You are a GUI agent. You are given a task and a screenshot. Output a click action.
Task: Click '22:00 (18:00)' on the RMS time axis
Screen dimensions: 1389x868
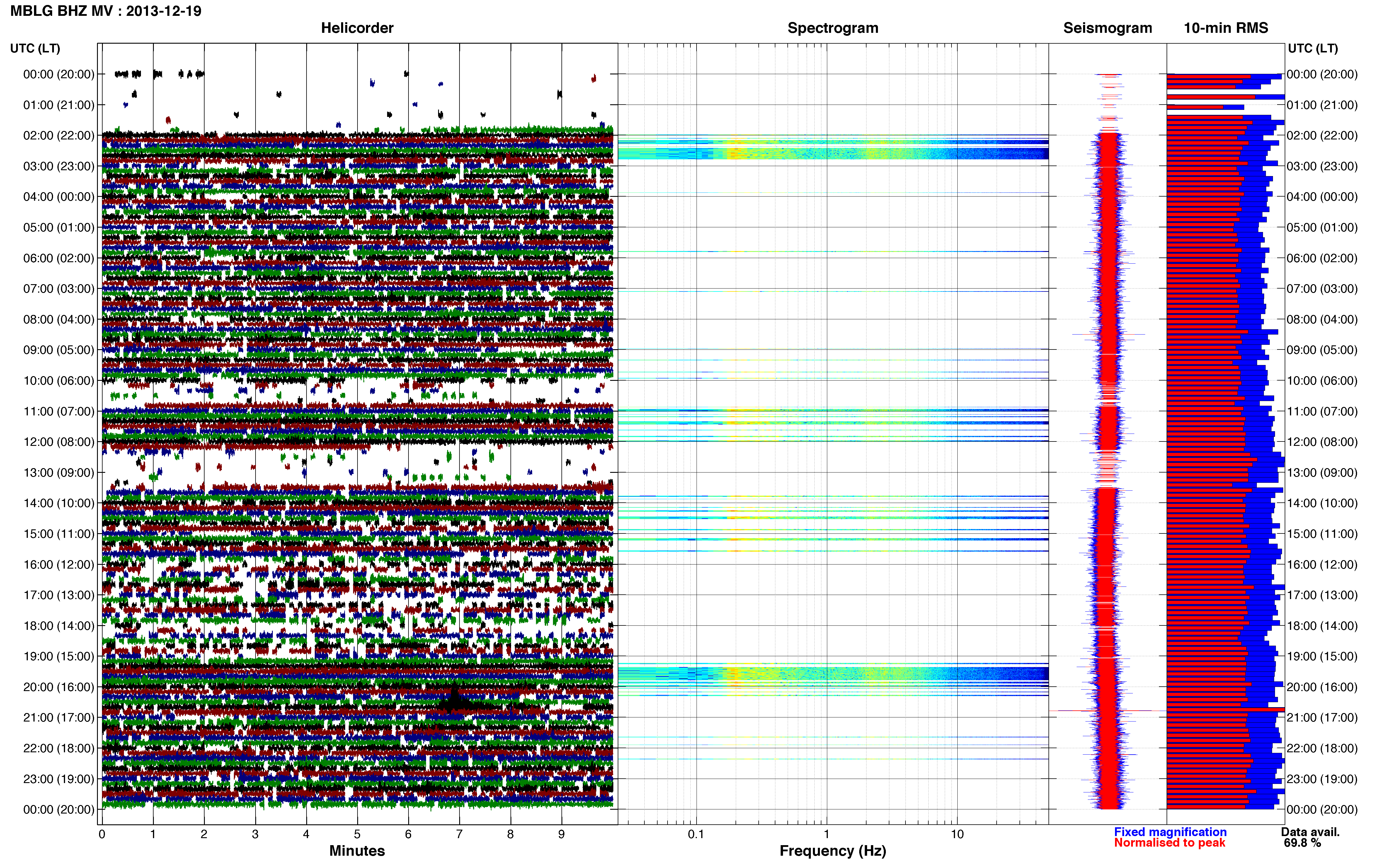pos(1322,748)
